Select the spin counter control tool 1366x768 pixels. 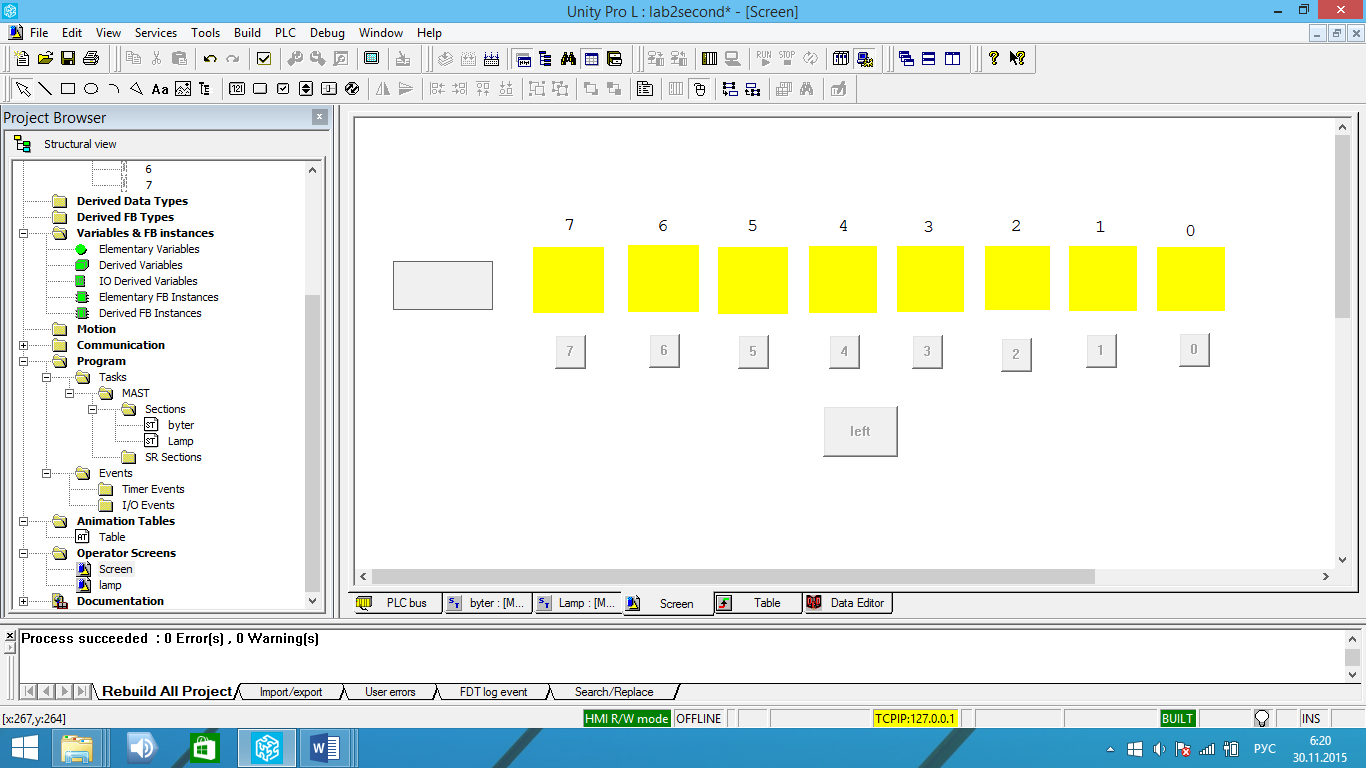click(x=306, y=89)
